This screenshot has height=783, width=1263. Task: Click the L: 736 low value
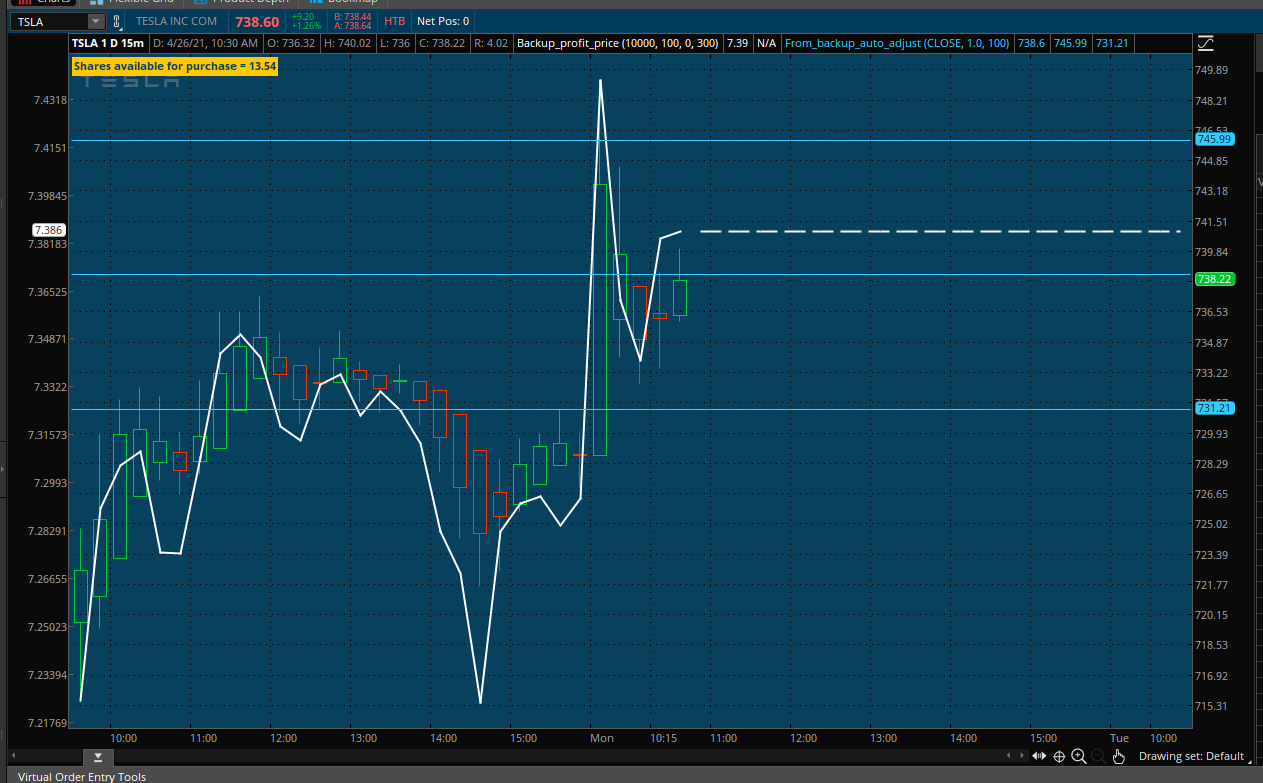pyautogui.click(x=394, y=43)
